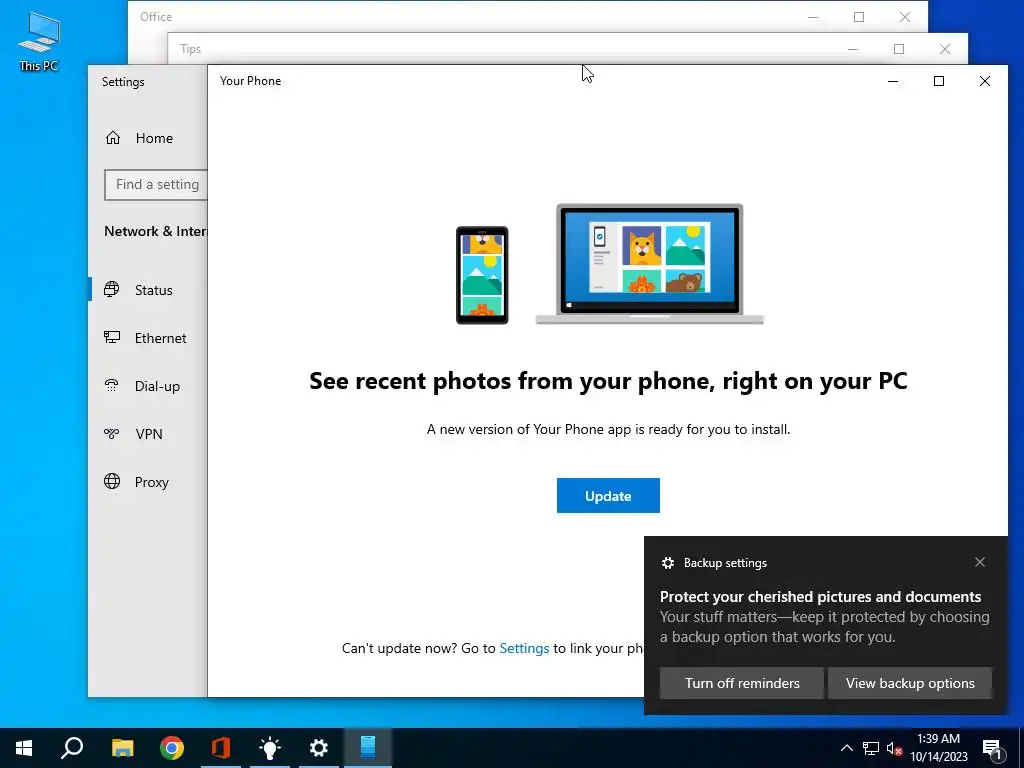Minimize the Tips window
Screen dimensions: 1024x768
[x=853, y=49]
